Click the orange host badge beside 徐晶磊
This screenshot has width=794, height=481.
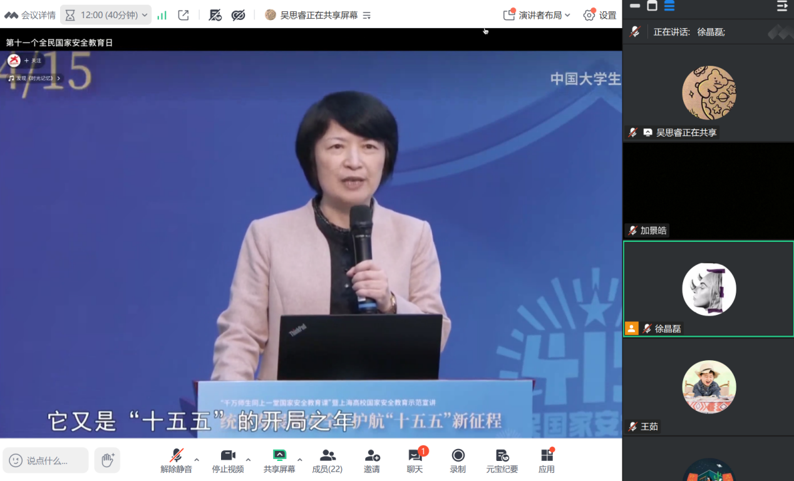point(631,329)
